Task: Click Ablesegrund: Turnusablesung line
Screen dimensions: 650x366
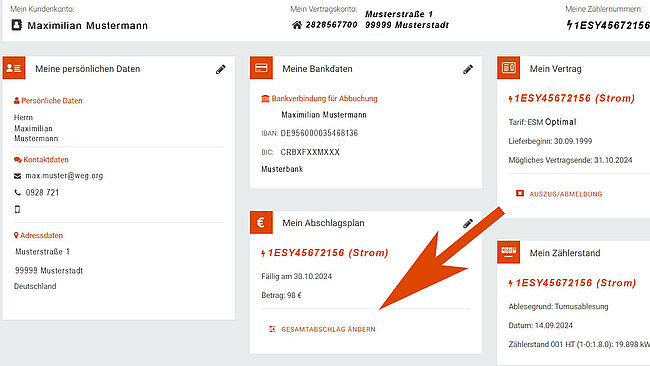Action: click(558, 307)
